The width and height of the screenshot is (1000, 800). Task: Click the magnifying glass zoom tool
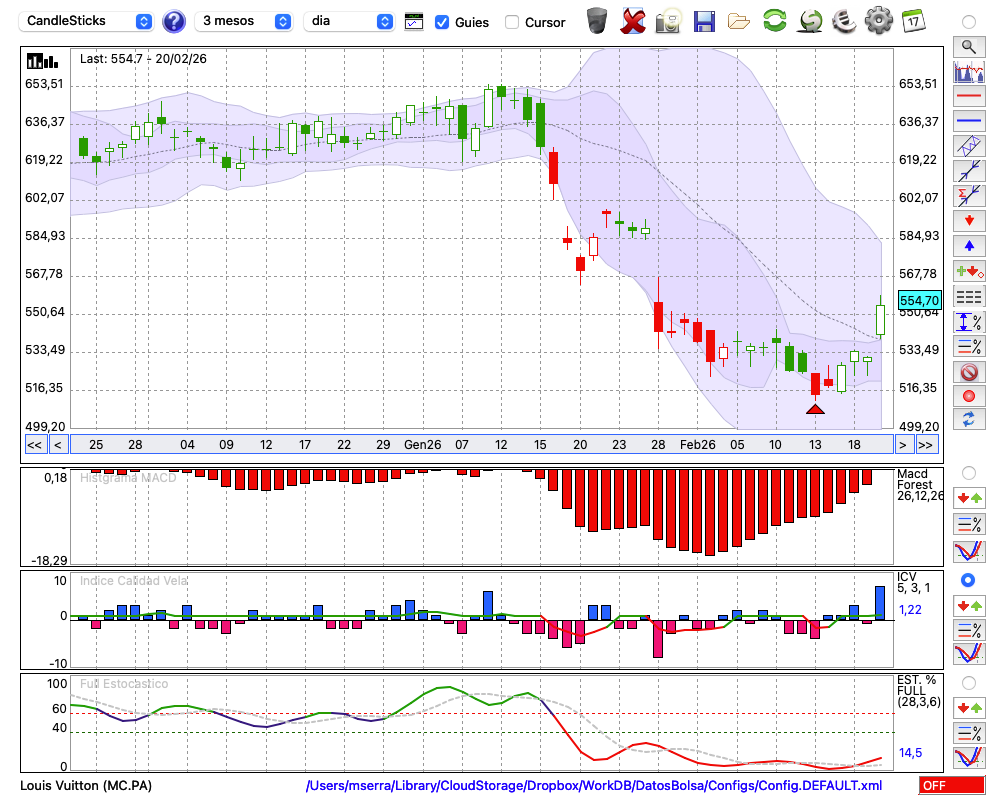point(968,46)
